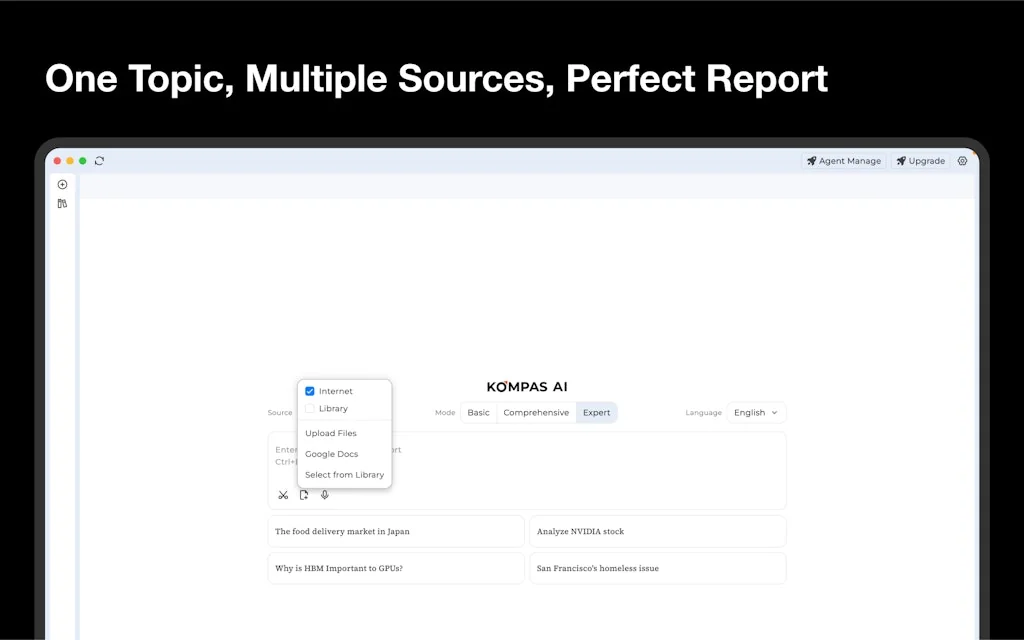
Task: Choose the Analyze NVIDIA stock suggestion
Action: (x=657, y=532)
